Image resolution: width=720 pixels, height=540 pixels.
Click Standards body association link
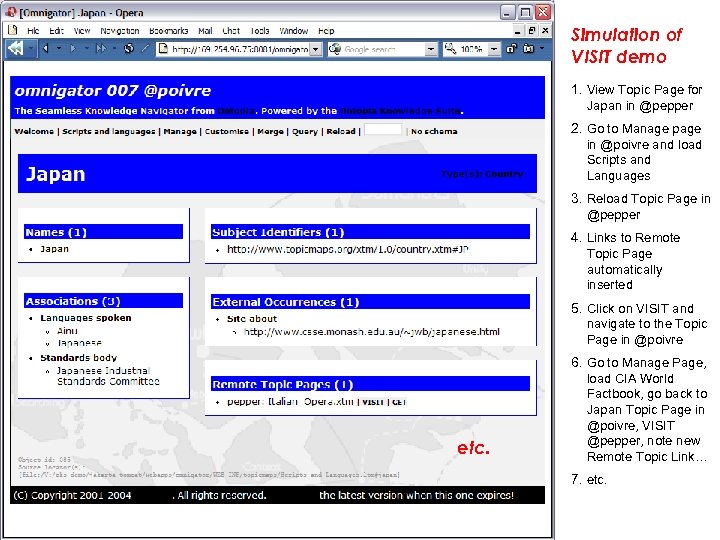point(79,358)
